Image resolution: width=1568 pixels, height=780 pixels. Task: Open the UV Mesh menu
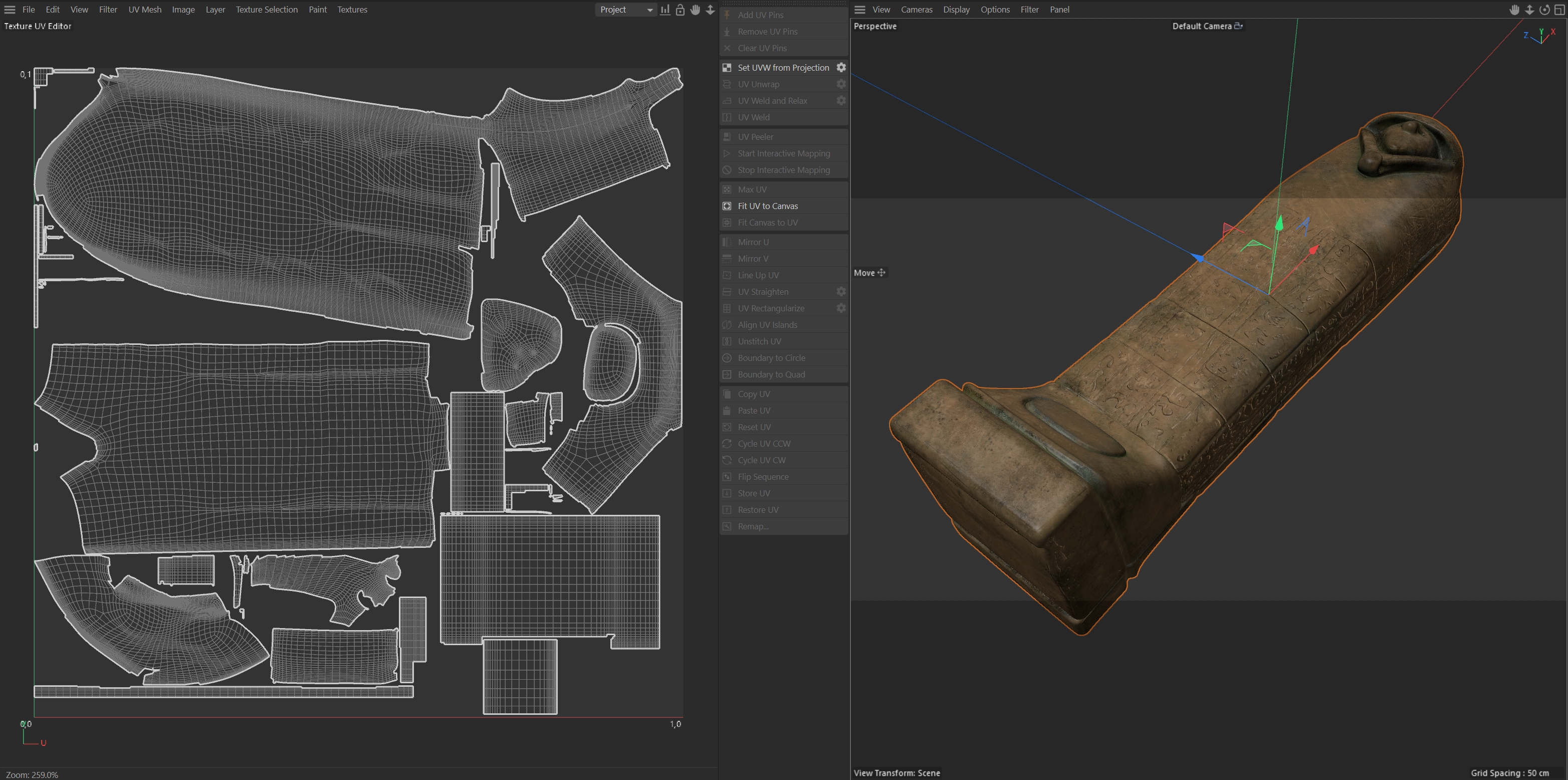tap(145, 10)
